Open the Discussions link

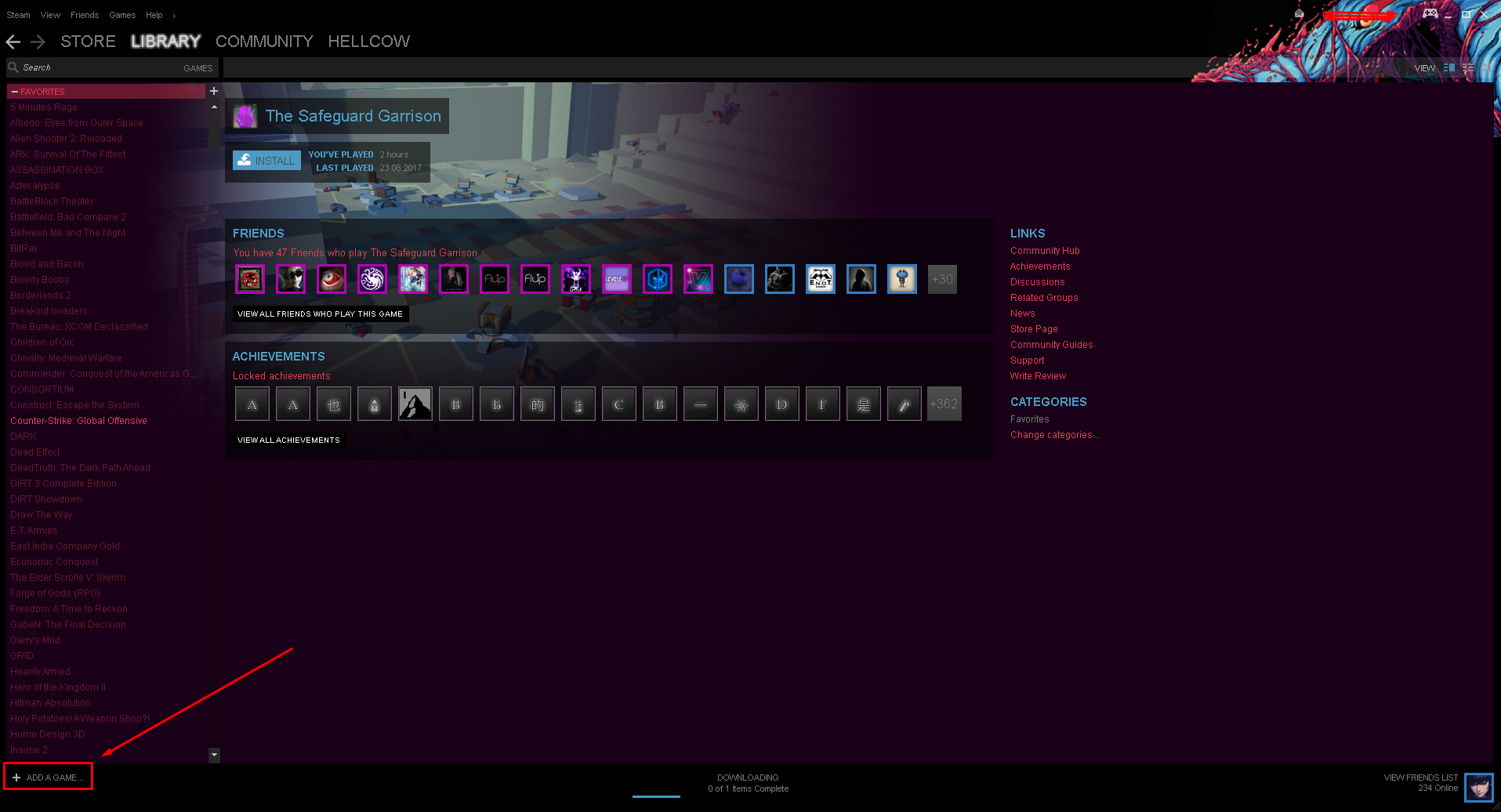(1037, 282)
